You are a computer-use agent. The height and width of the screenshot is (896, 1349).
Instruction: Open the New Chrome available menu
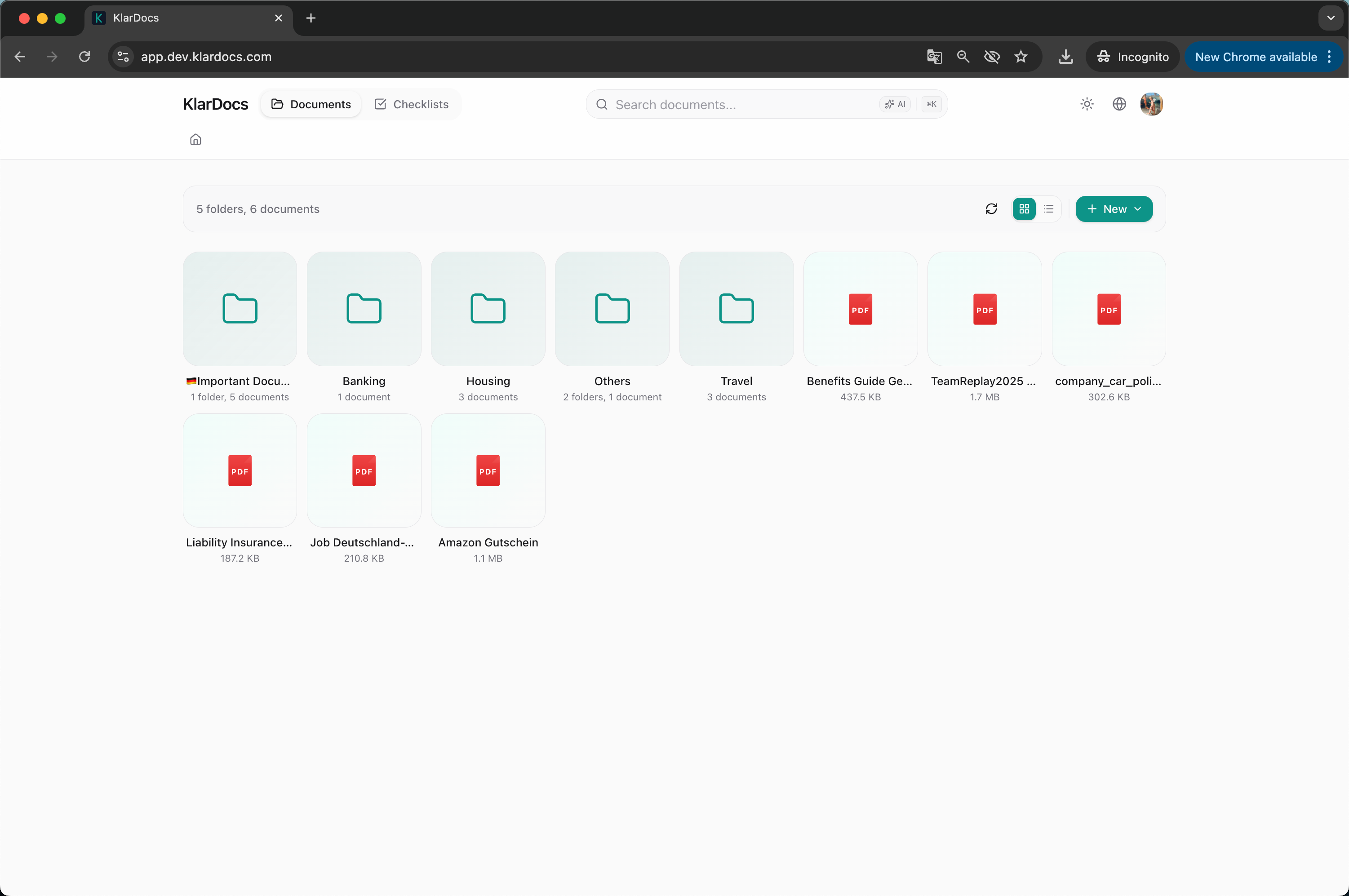click(1263, 57)
